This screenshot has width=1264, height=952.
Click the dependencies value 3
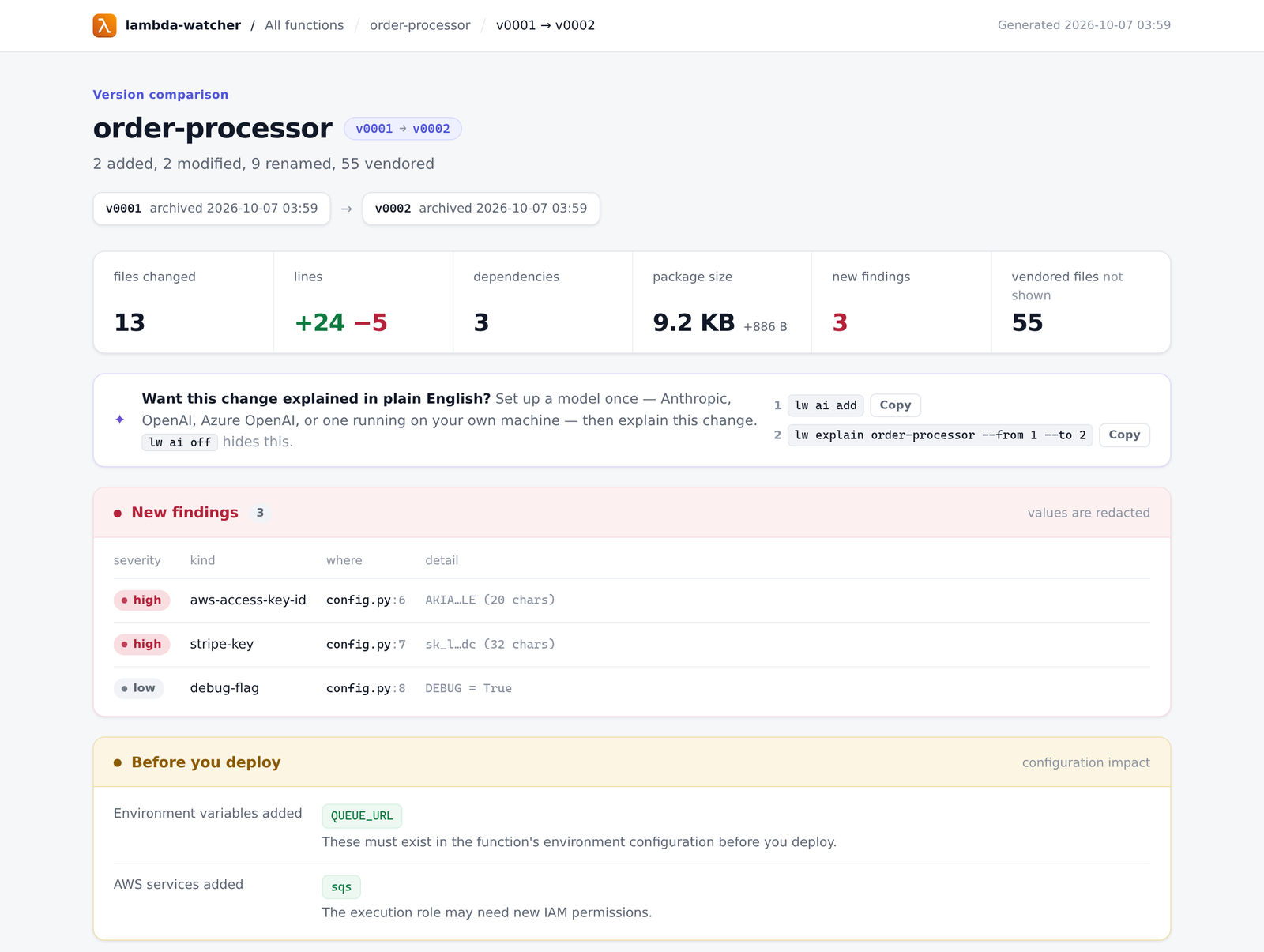[x=481, y=322]
